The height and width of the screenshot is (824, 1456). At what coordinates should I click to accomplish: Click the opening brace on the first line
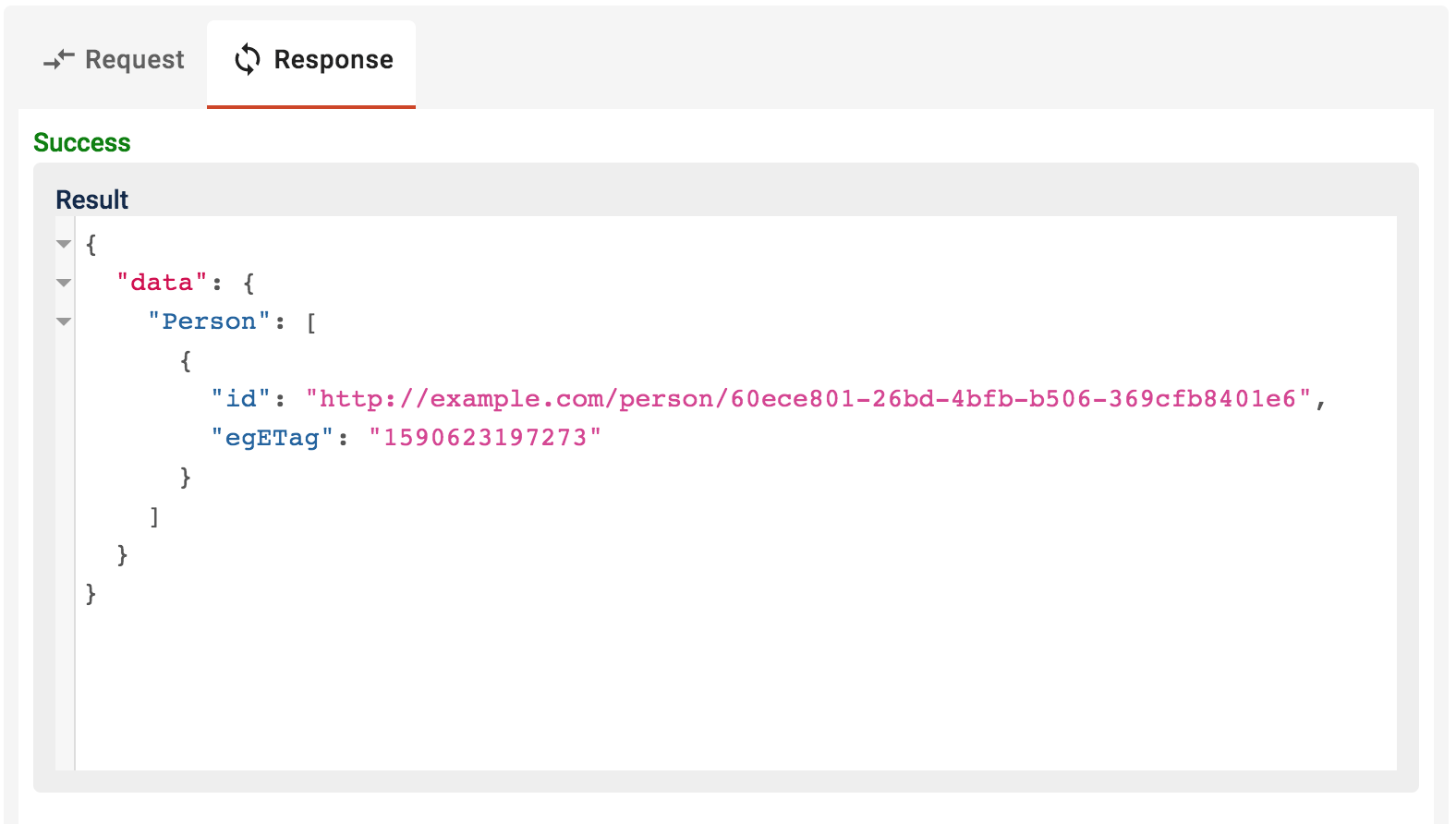tap(91, 245)
